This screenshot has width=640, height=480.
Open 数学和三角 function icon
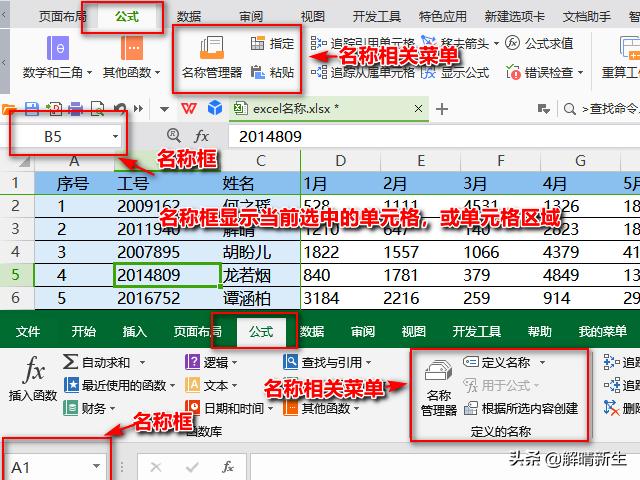point(58,48)
